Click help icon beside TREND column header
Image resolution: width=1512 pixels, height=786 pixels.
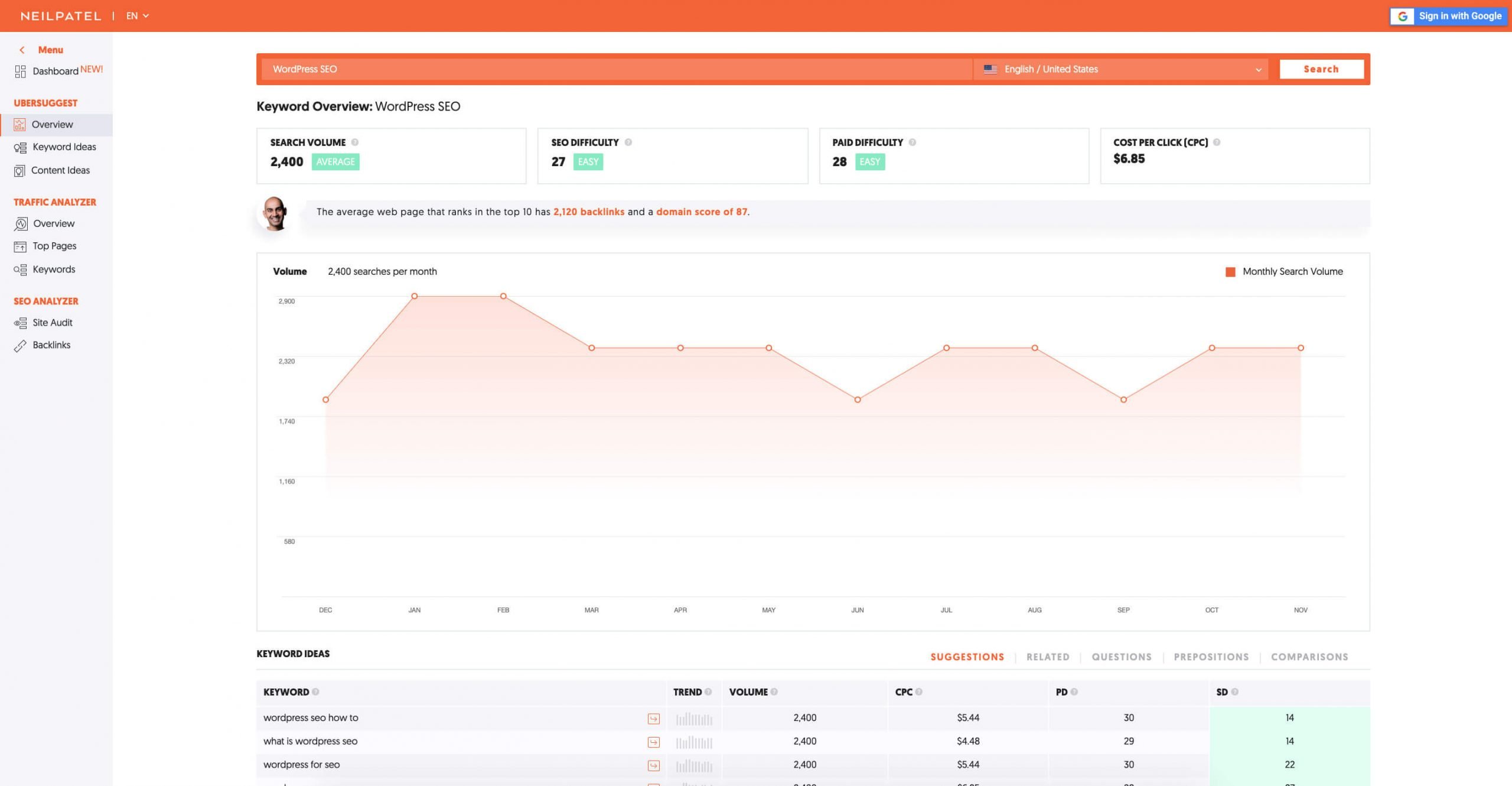[708, 692]
